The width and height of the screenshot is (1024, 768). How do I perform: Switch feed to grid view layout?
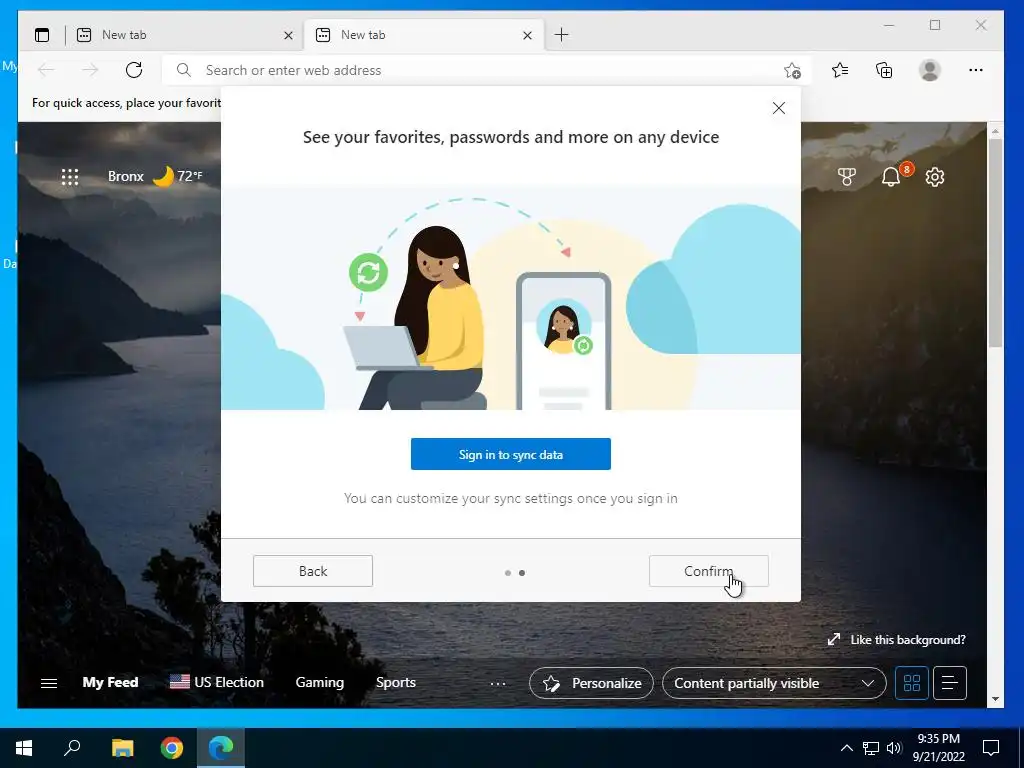click(912, 683)
